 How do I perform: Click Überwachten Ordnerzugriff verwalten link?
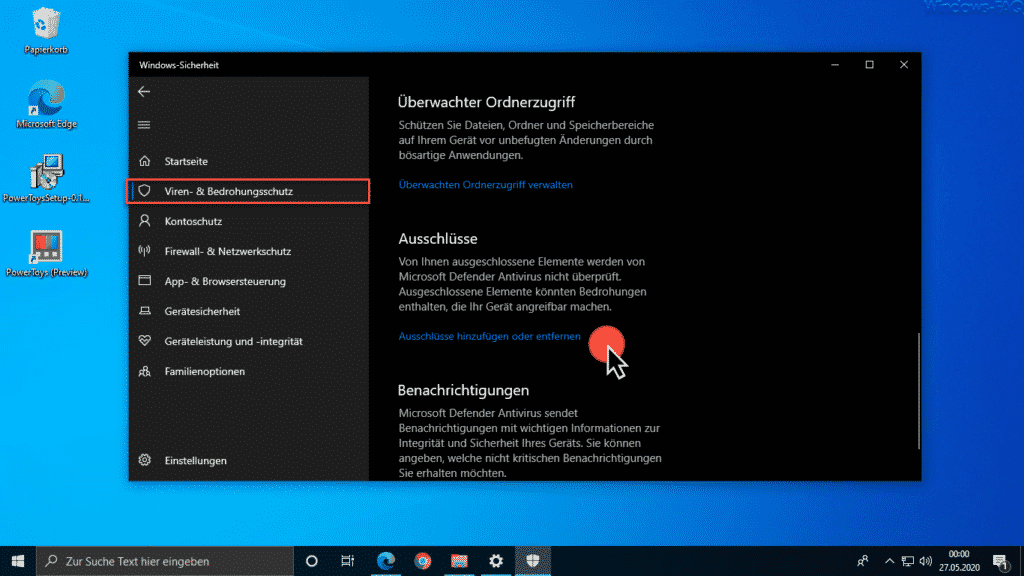point(485,185)
